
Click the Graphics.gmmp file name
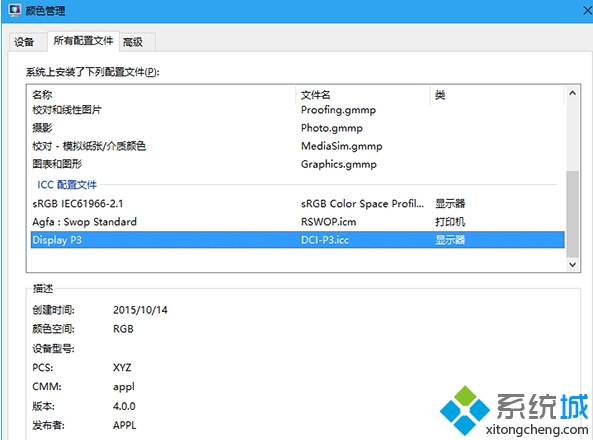(338, 164)
